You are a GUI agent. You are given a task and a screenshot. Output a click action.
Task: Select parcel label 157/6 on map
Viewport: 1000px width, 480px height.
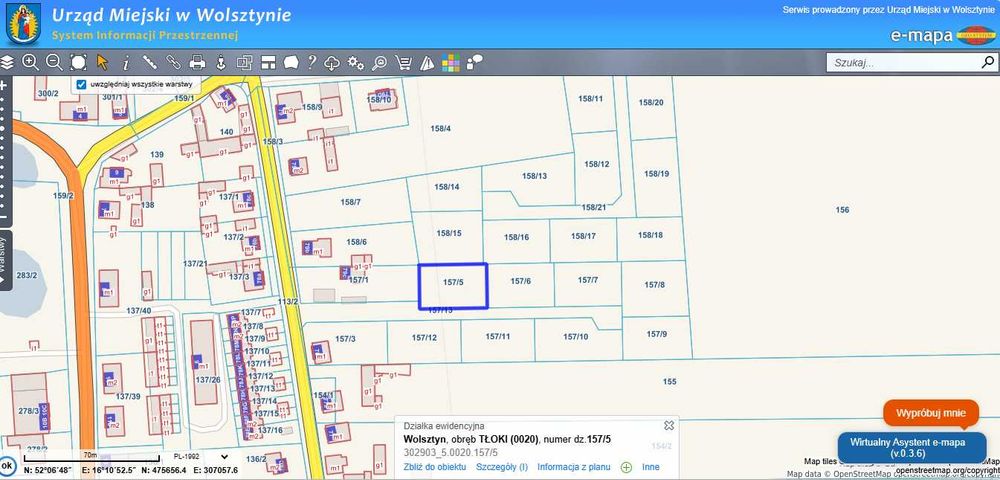520,281
